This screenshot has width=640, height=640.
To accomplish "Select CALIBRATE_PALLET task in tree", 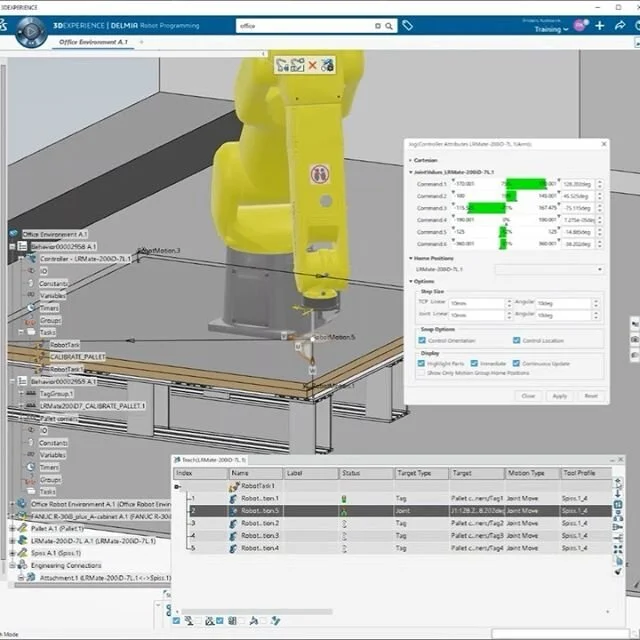I will pyautogui.click(x=78, y=357).
